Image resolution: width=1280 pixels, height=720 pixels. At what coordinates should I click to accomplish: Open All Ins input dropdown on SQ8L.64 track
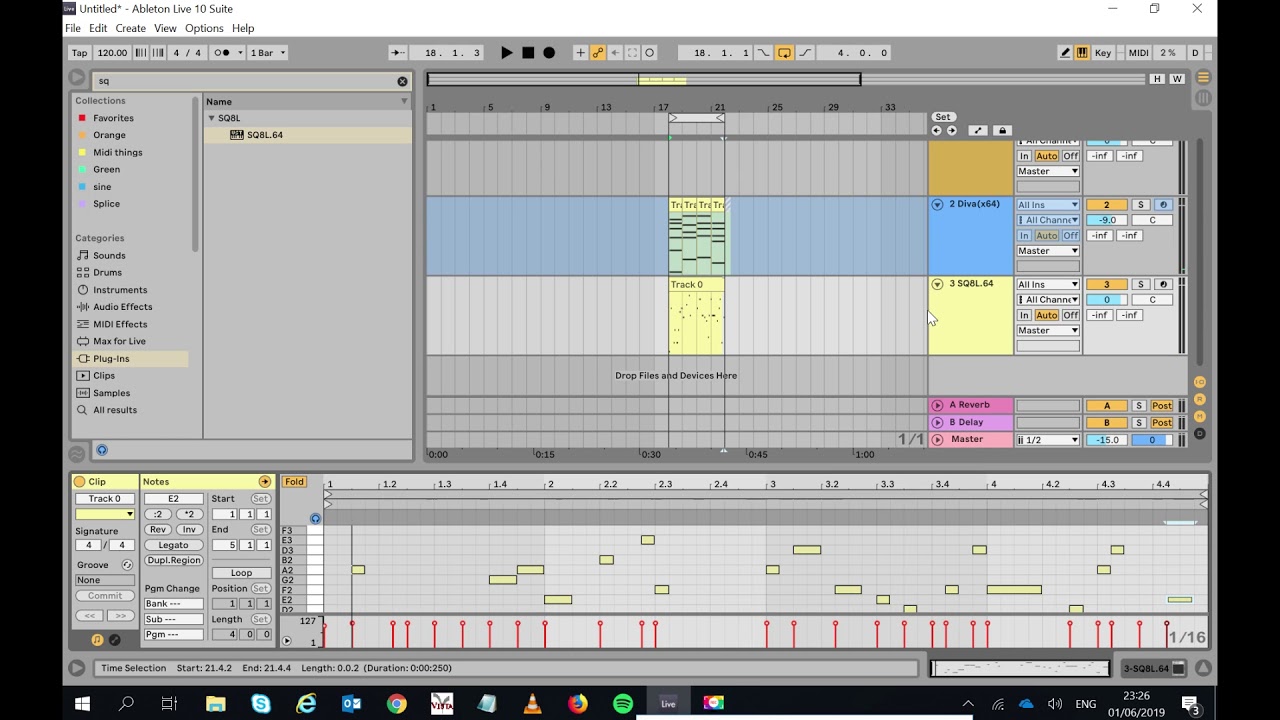tap(1048, 284)
